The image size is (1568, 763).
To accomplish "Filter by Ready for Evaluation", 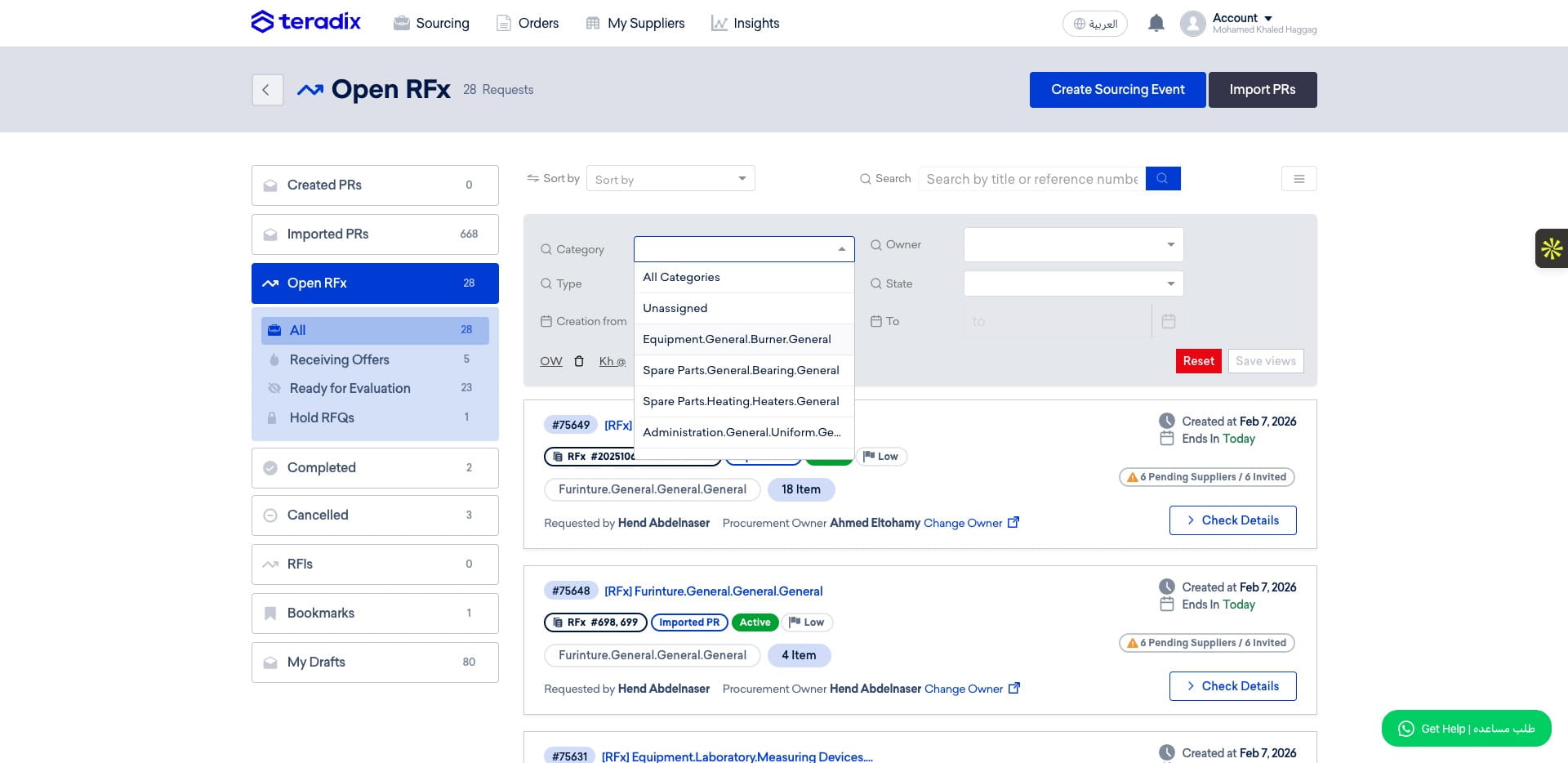I will 375,388.
